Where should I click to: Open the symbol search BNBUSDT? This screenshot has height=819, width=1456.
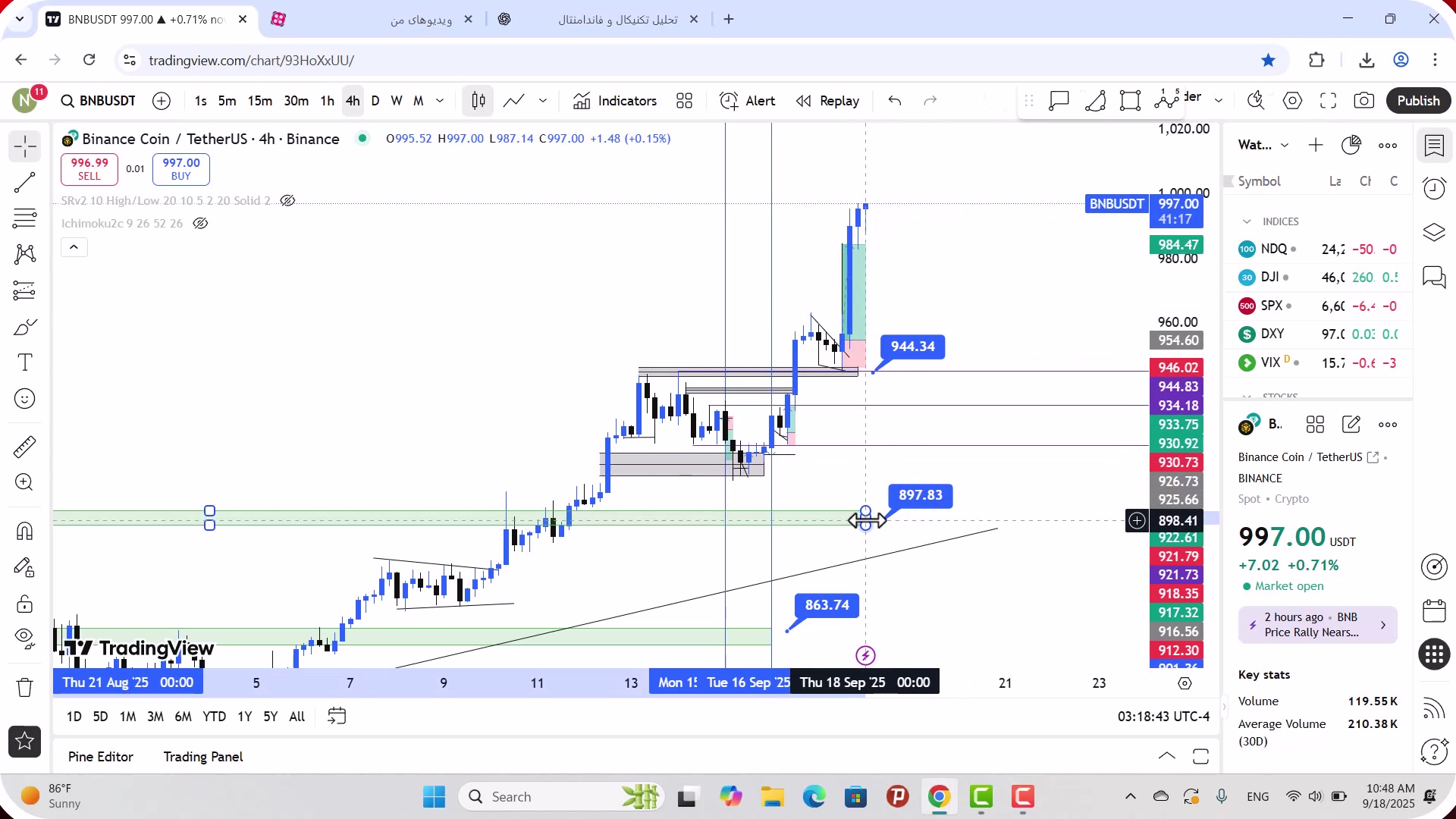pos(99,101)
